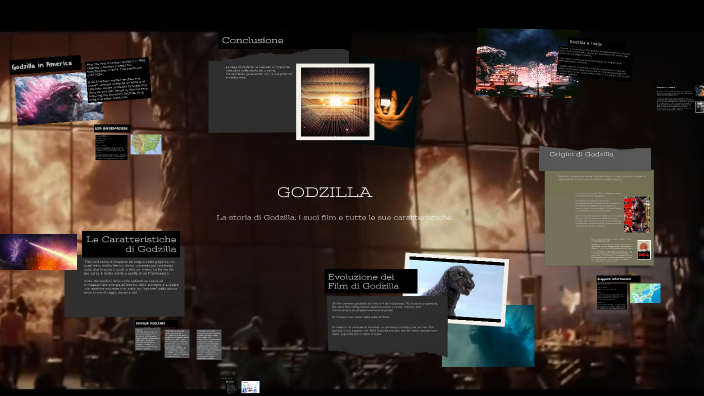
Task: Click the lower tiny thumbnail at far right edge
Action: coord(700,106)
